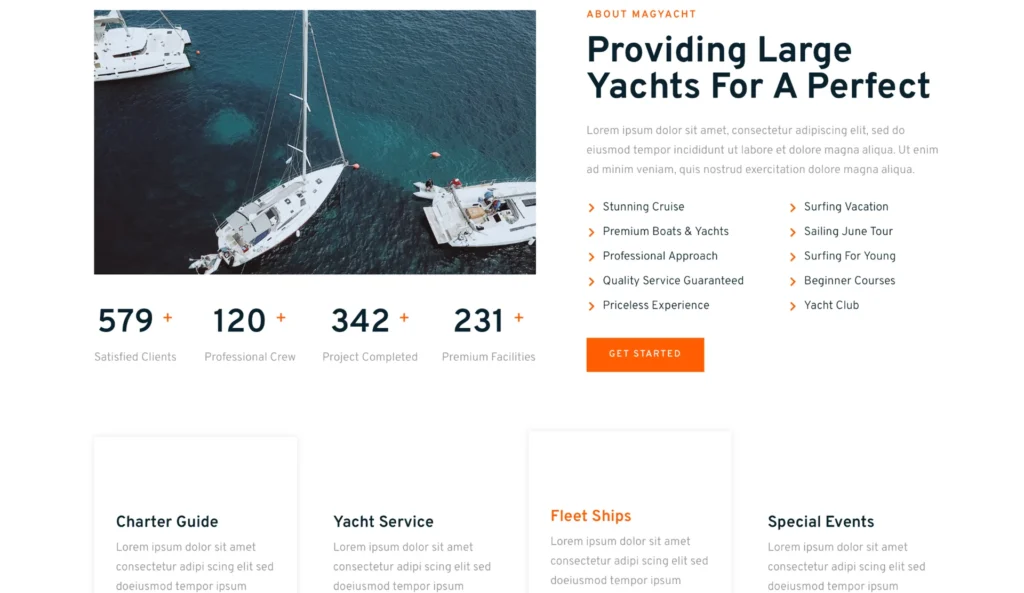Open the Charter Guide card heading
Image resolution: width=1024 pixels, height=593 pixels.
(x=167, y=522)
